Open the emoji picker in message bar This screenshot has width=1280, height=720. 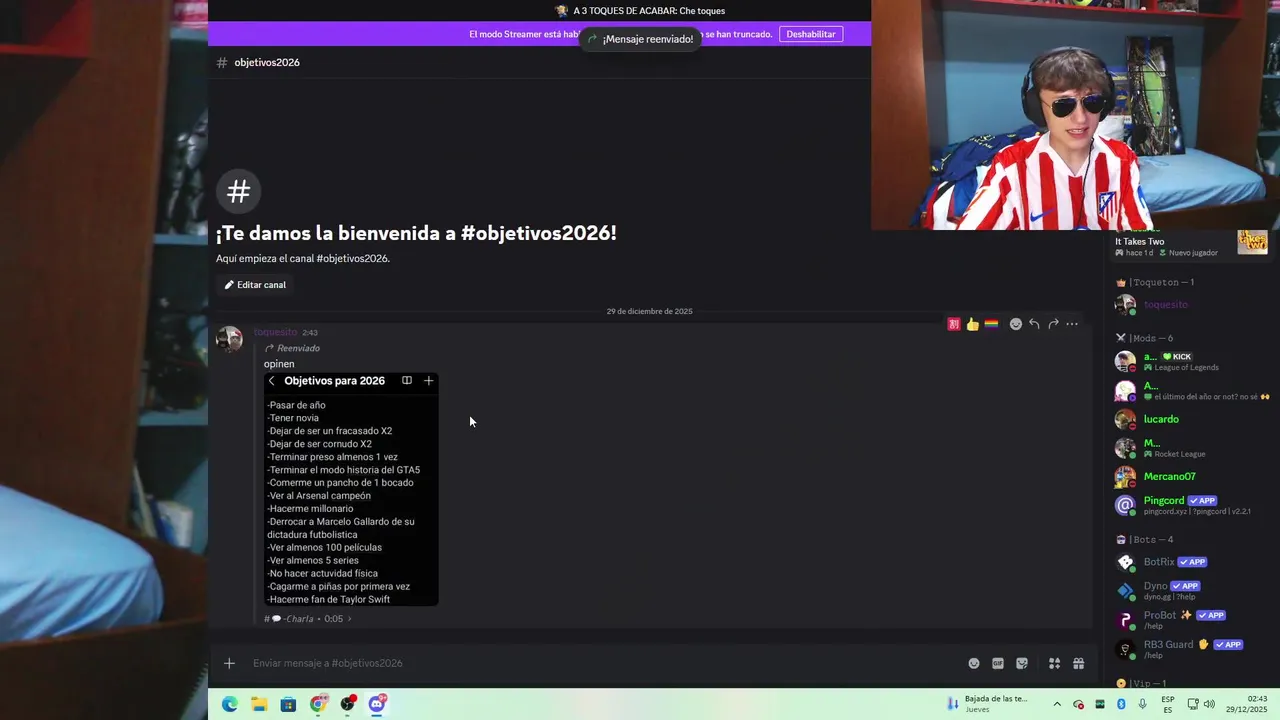(x=974, y=663)
